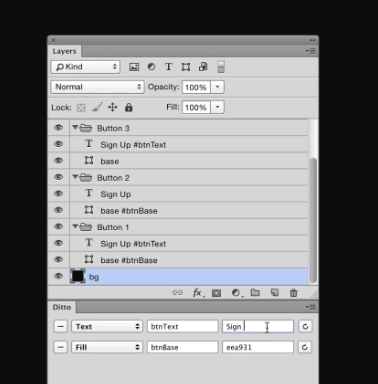378x384 pixels.
Task: Click the Sign value text field
Action: pos(258,326)
